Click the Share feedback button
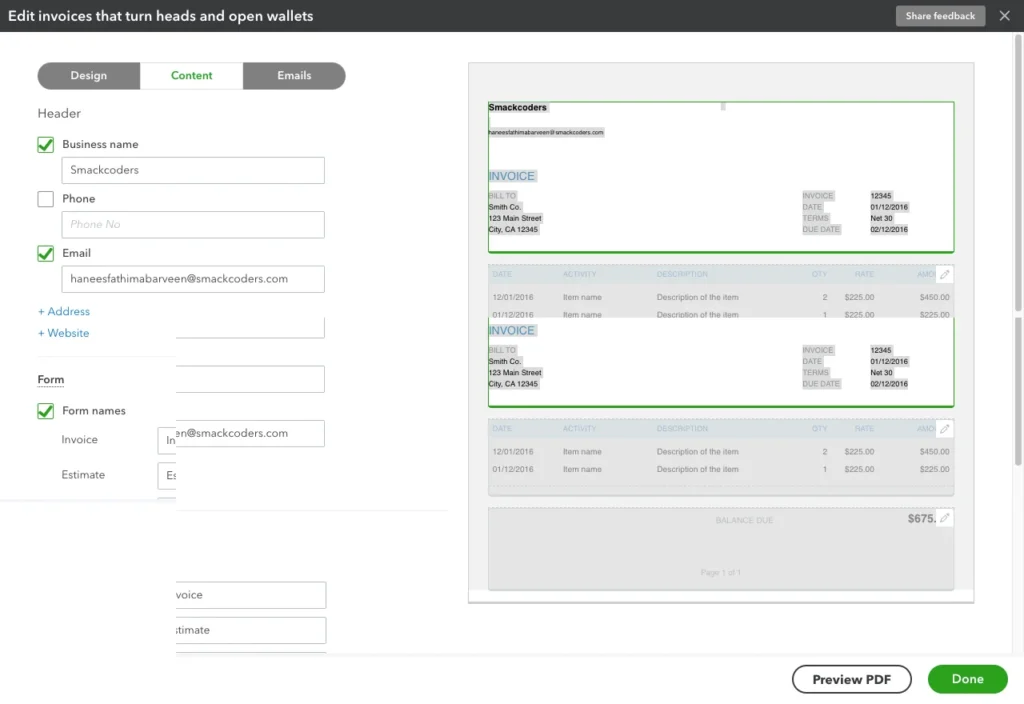Image resolution: width=1024 pixels, height=704 pixels. click(x=939, y=16)
